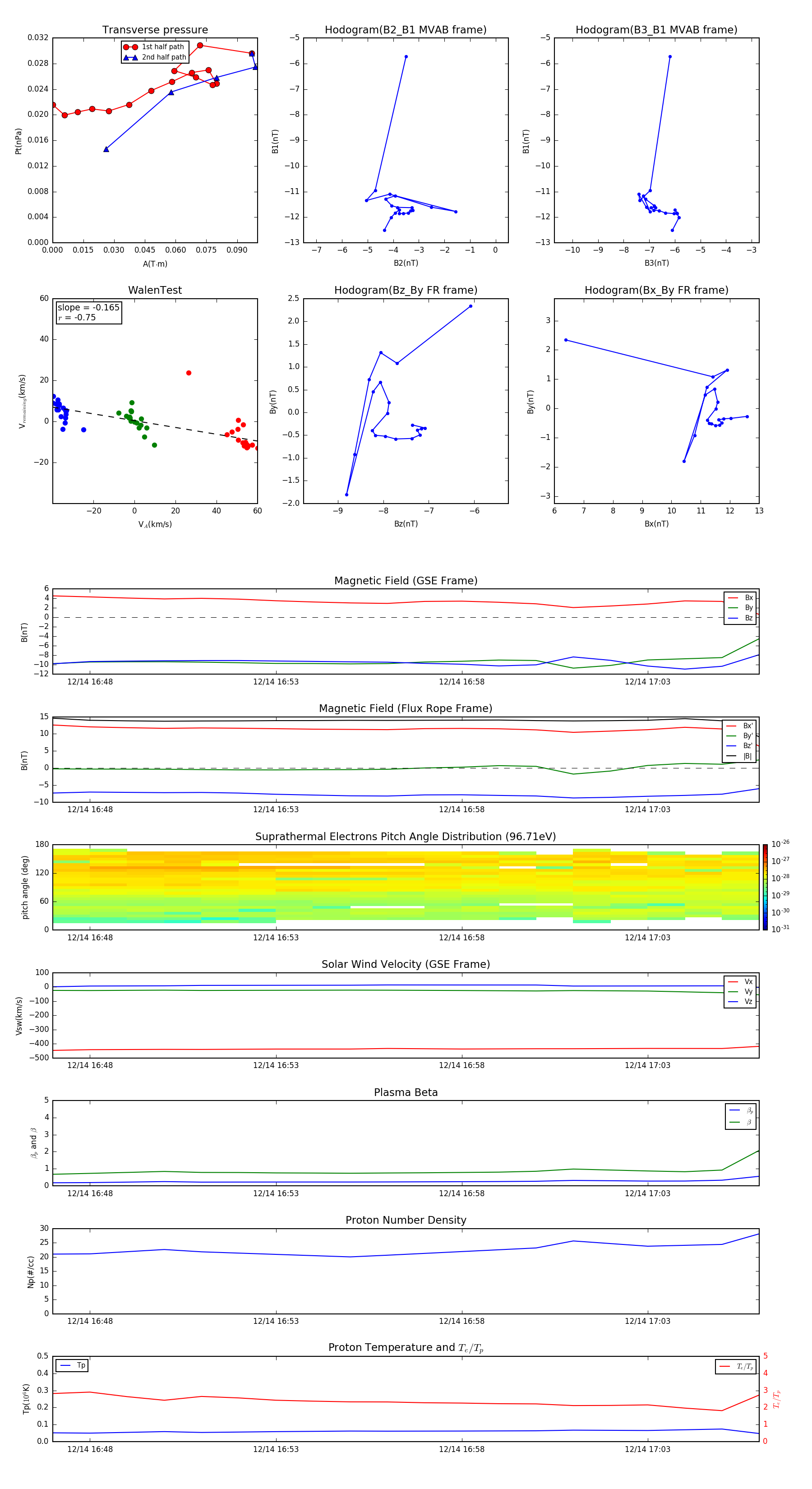Click the 'Proton Number Density' title
The height and width of the screenshot is (1489, 812).
tap(406, 1220)
